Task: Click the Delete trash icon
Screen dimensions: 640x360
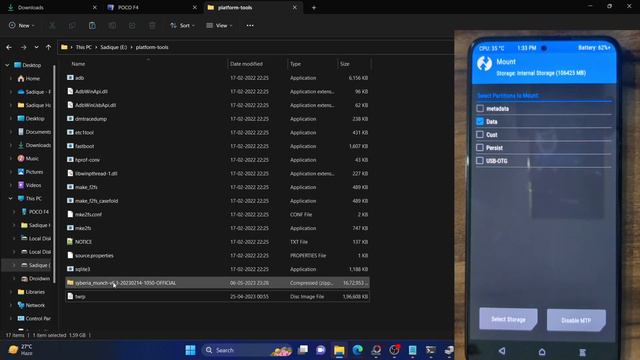Action: 152,26
